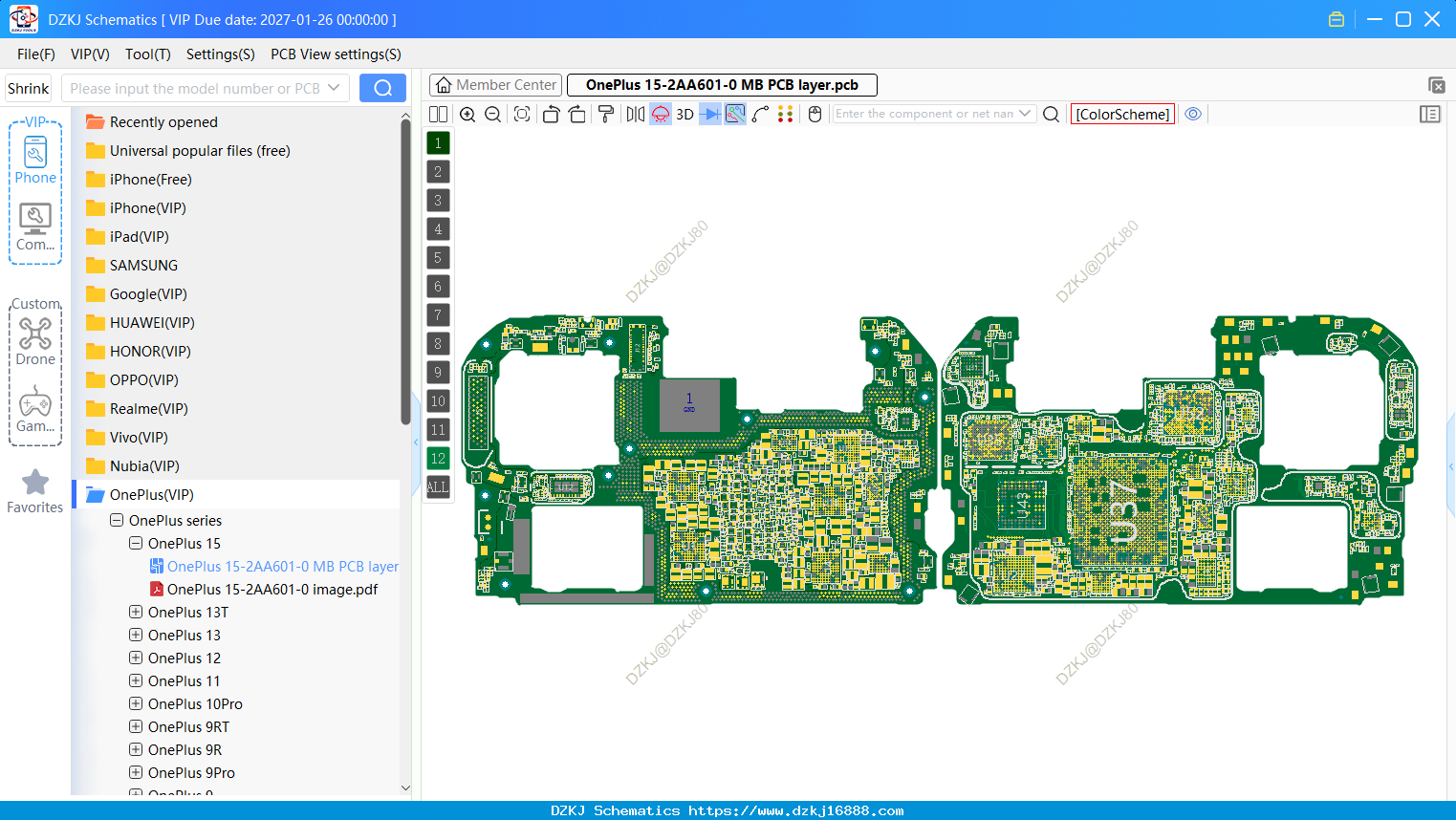Select PCB layer 5
1456x820 pixels.
point(438,258)
